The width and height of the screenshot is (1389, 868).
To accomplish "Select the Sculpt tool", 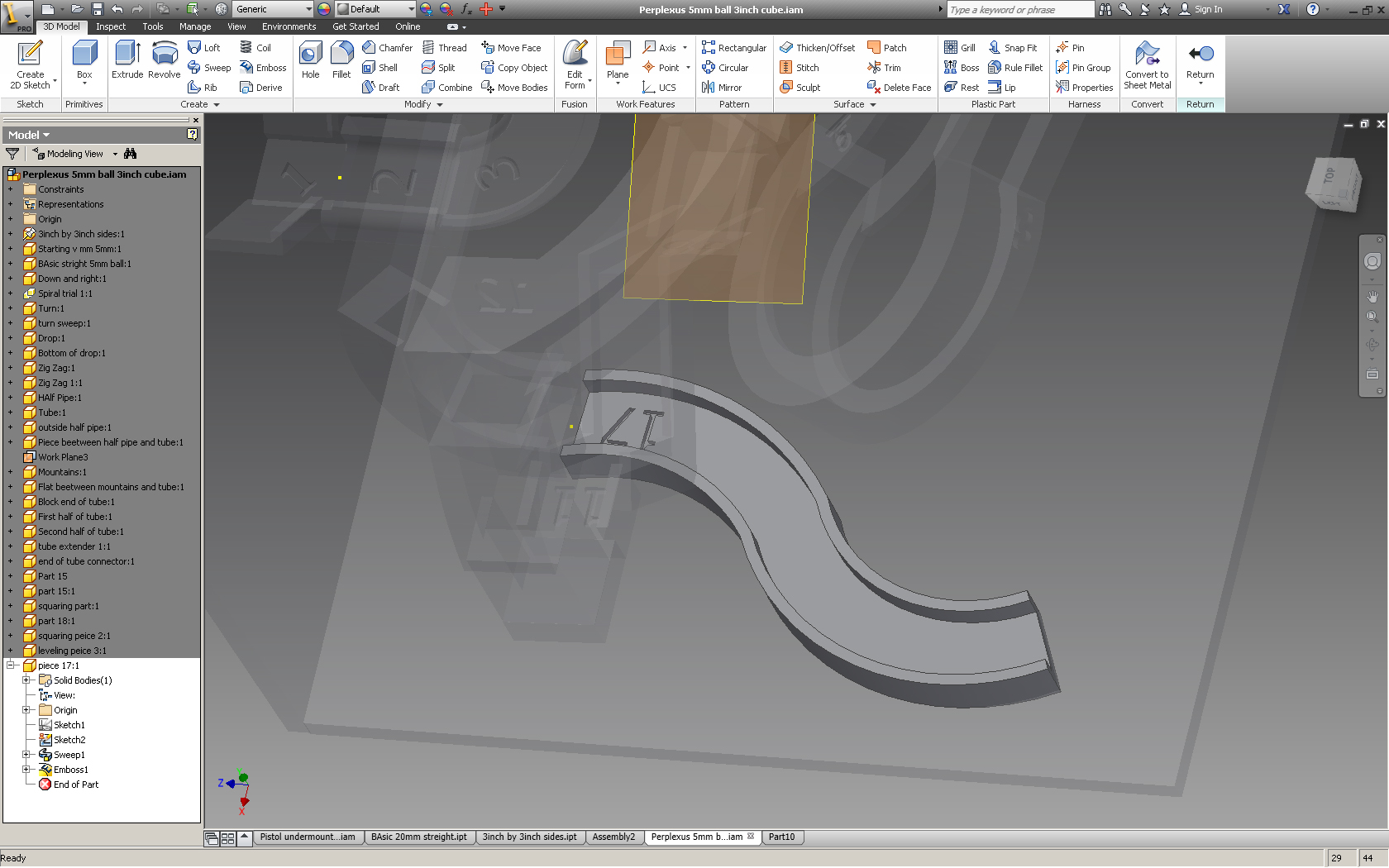I will coord(800,88).
